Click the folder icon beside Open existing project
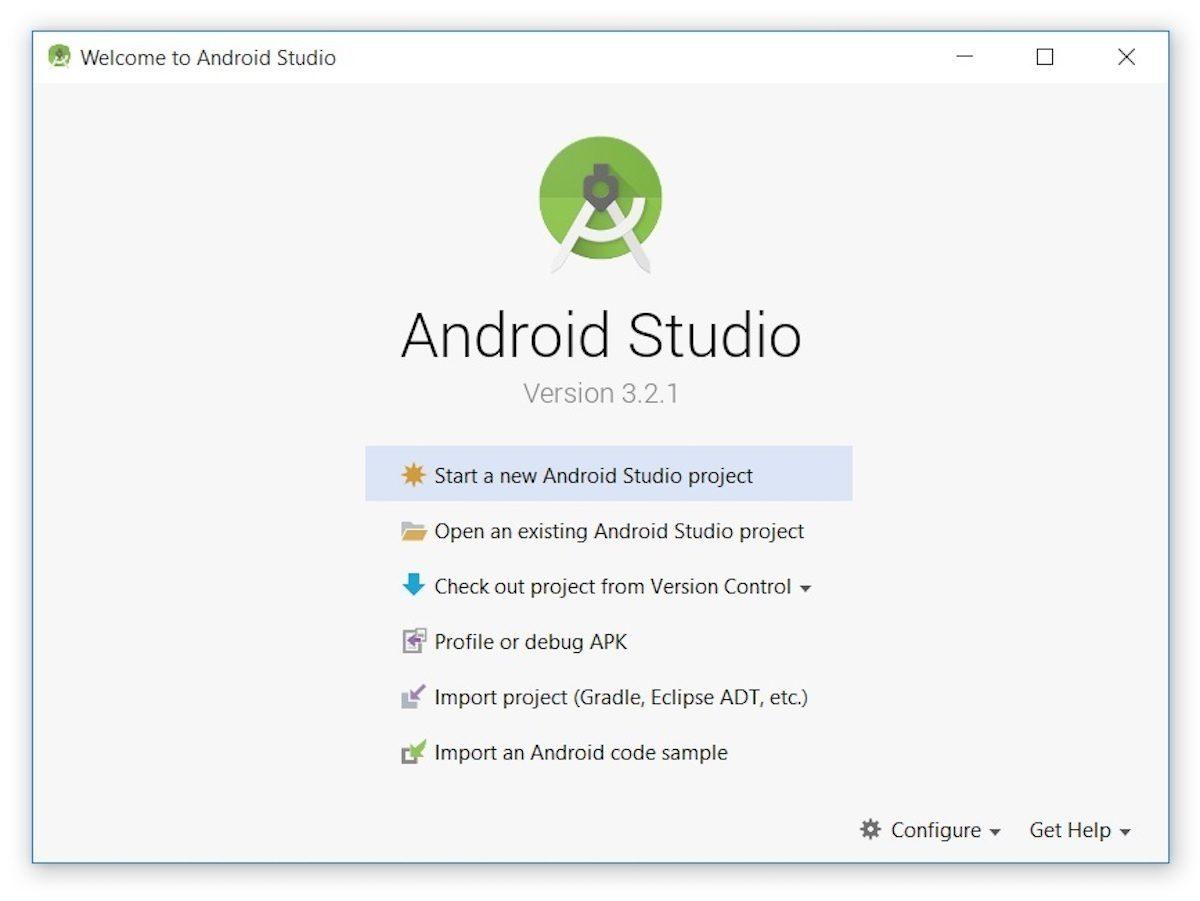 (414, 531)
